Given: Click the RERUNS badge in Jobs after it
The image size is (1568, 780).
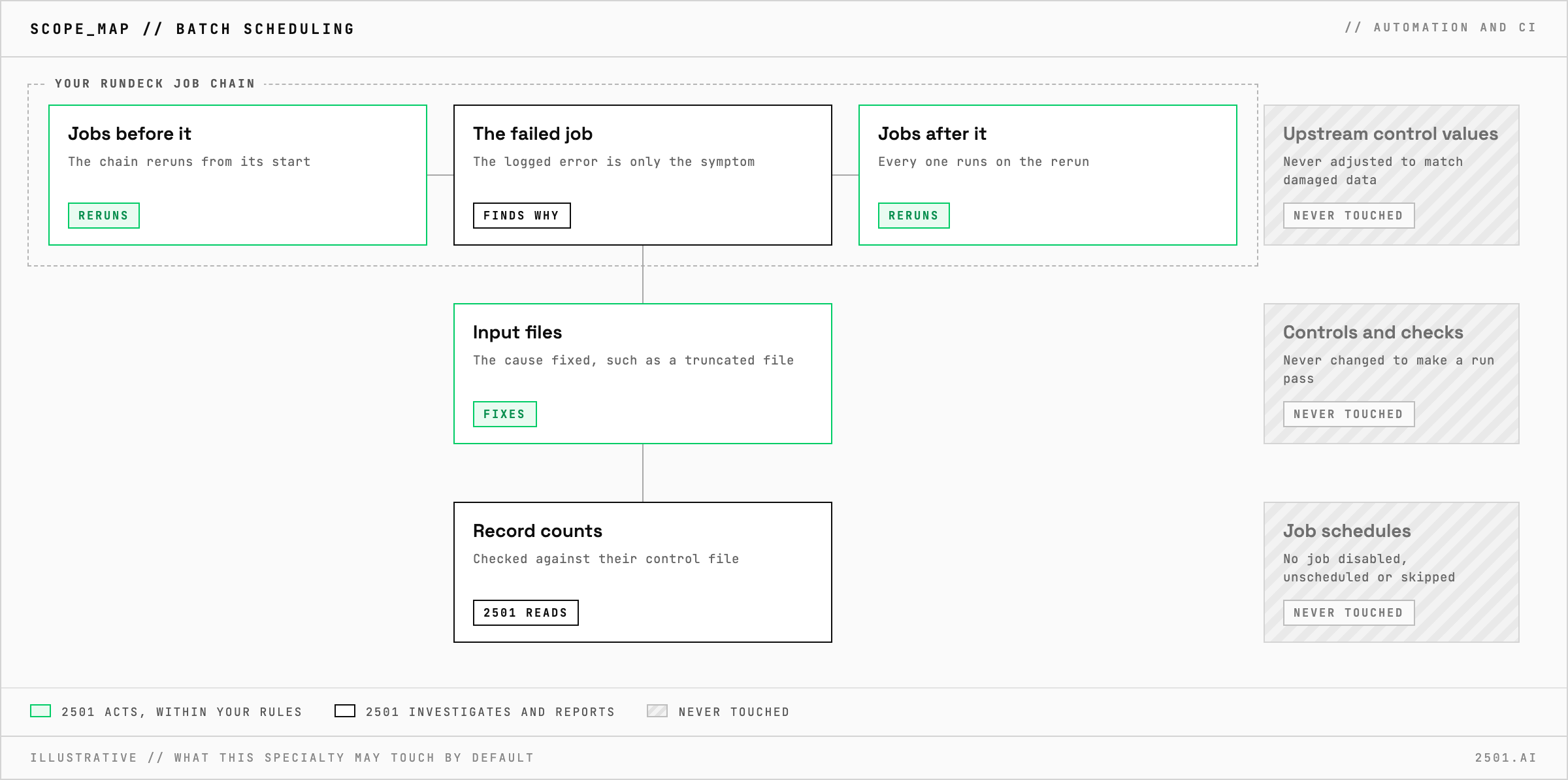Looking at the screenshot, I should (913, 216).
